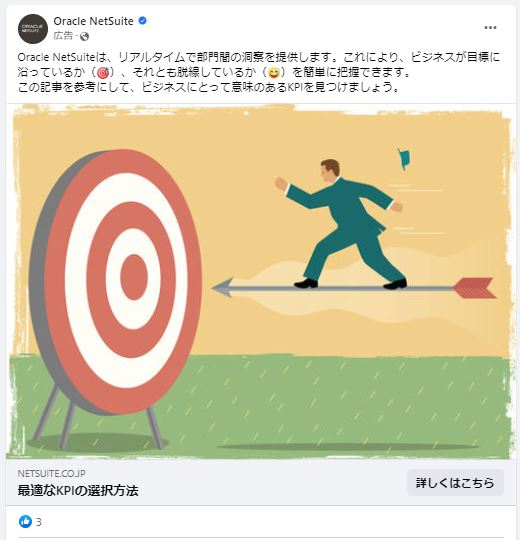Image resolution: width=520 pixels, height=540 pixels.
Task: Click the 詳しくはこちら button
Action: (x=455, y=483)
